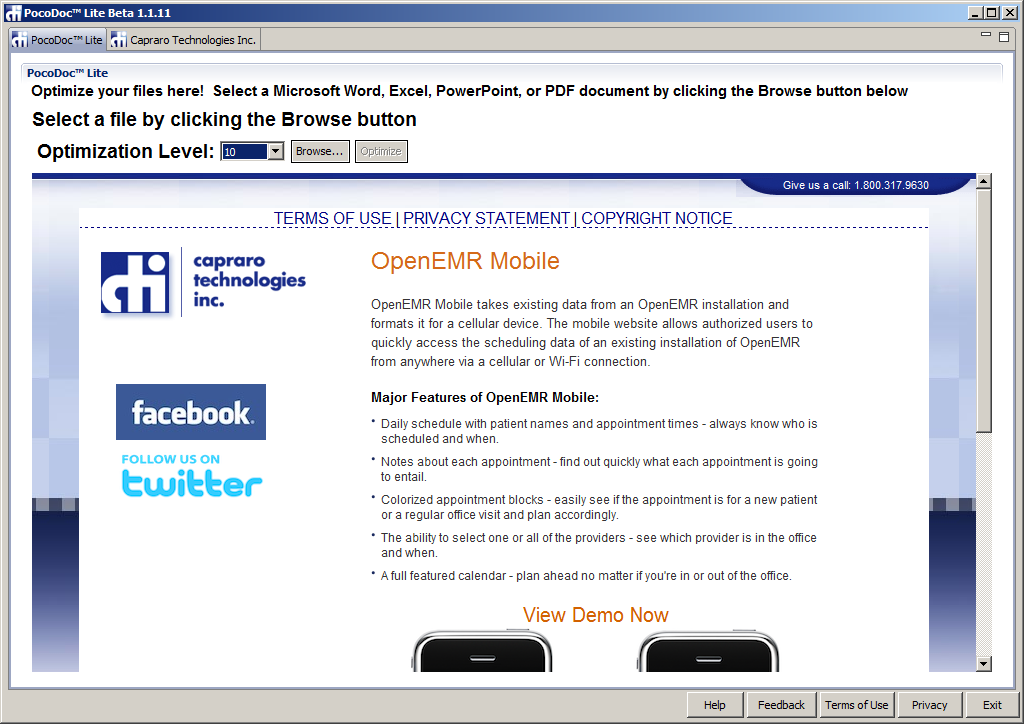1024x724 pixels.
Task: Open the PRIVACY STATEMENT link
Action: click(487, 218)
